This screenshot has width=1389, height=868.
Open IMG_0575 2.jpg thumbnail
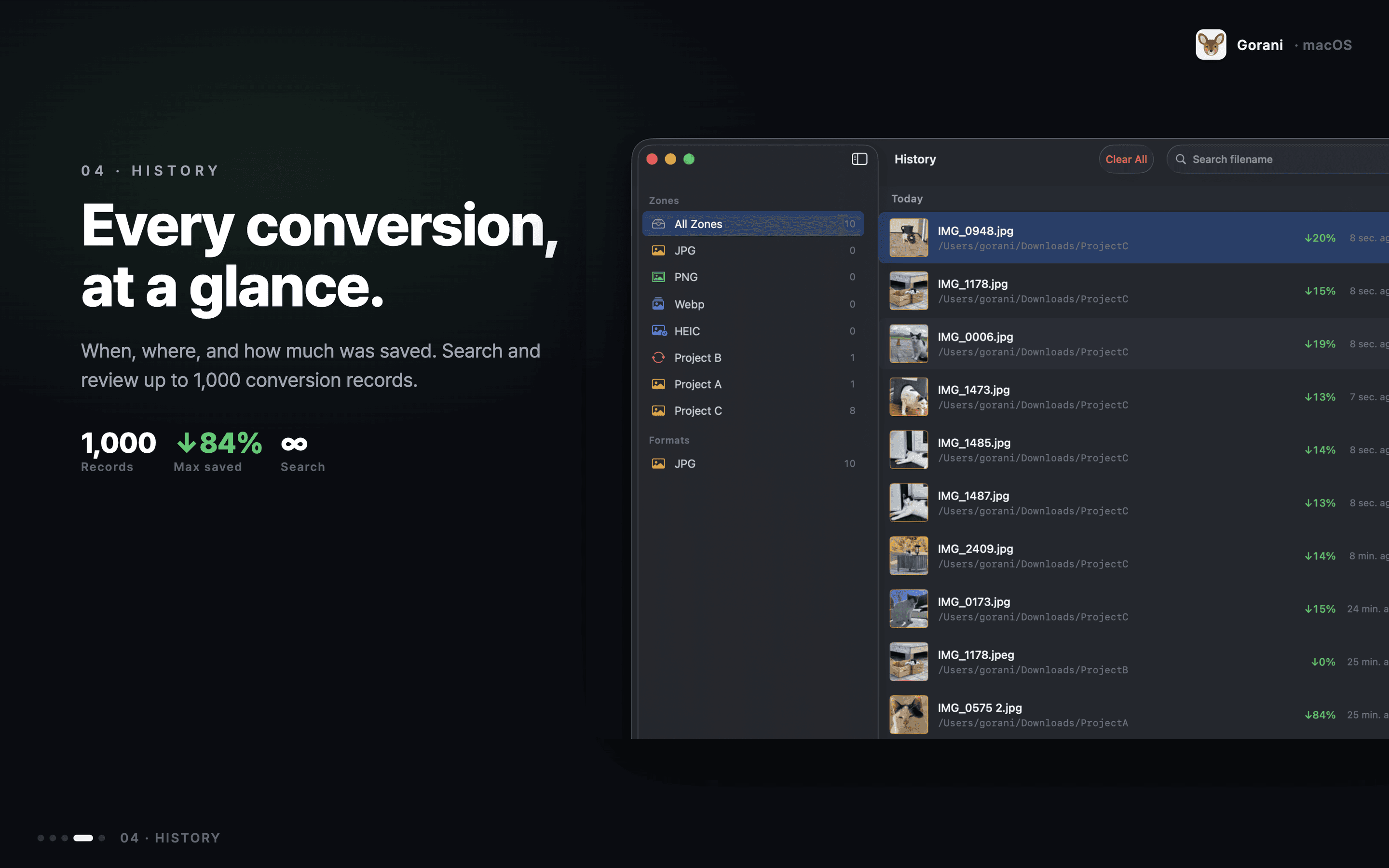[909, 715]
